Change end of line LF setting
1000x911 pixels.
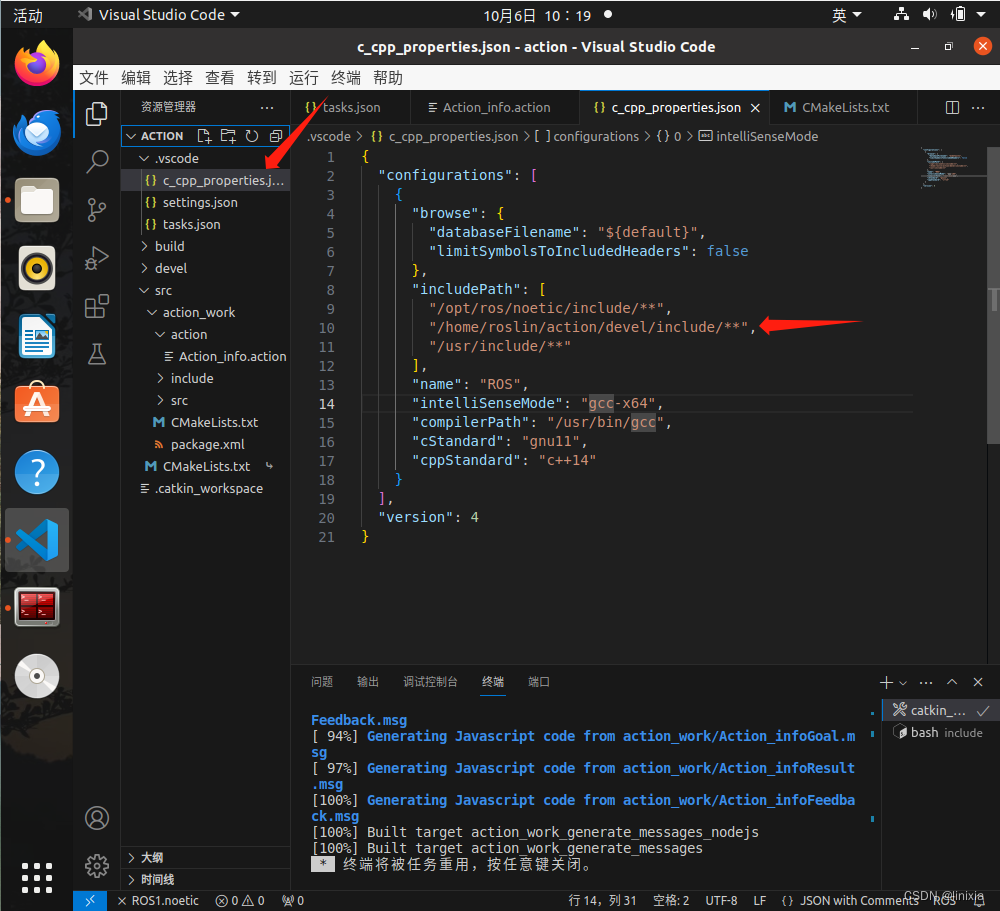760,901
